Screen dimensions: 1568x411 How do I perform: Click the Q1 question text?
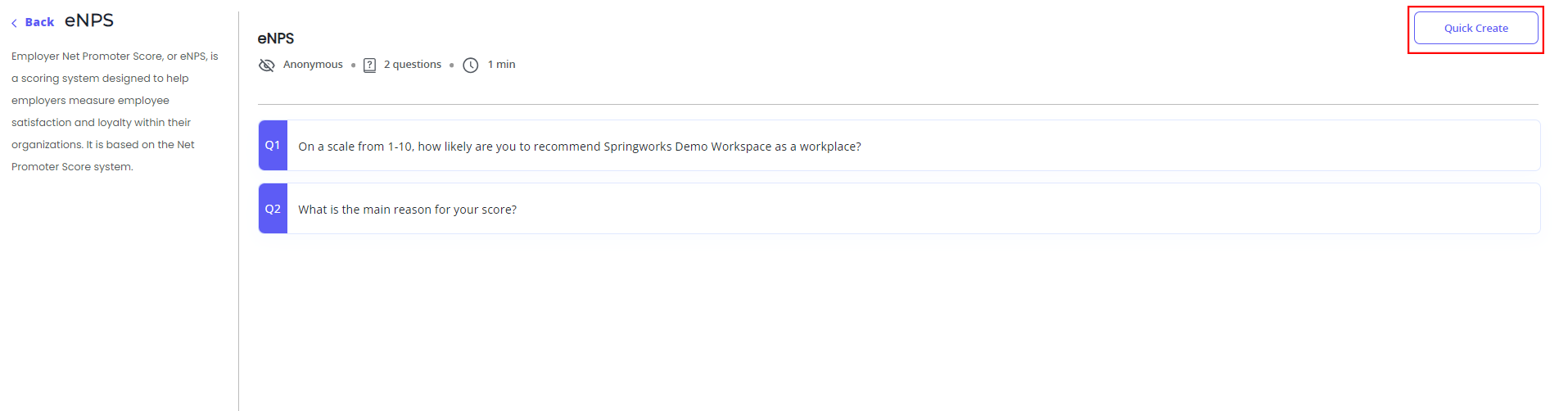coord(580,147)
